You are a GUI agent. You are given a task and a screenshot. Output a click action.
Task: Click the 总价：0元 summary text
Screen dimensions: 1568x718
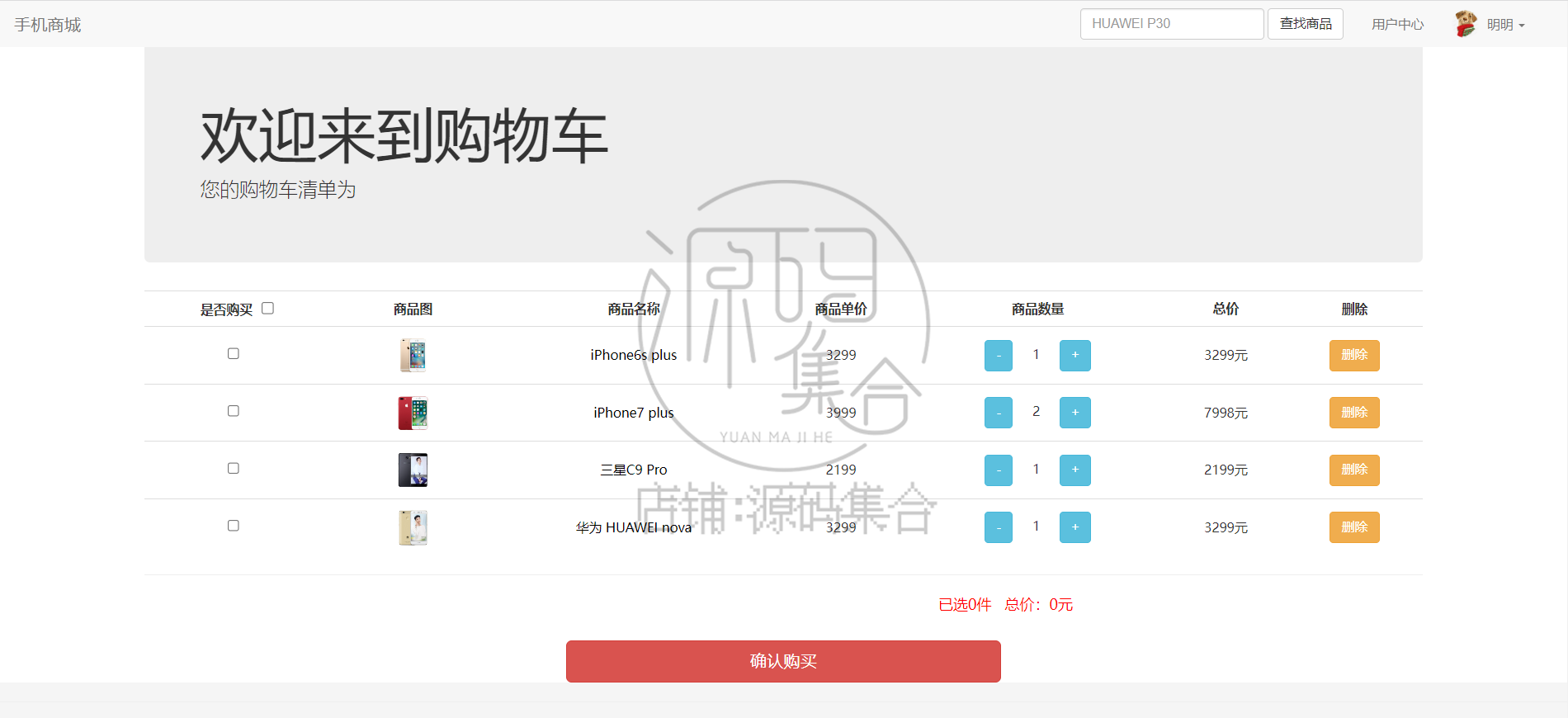point(1038,605)
